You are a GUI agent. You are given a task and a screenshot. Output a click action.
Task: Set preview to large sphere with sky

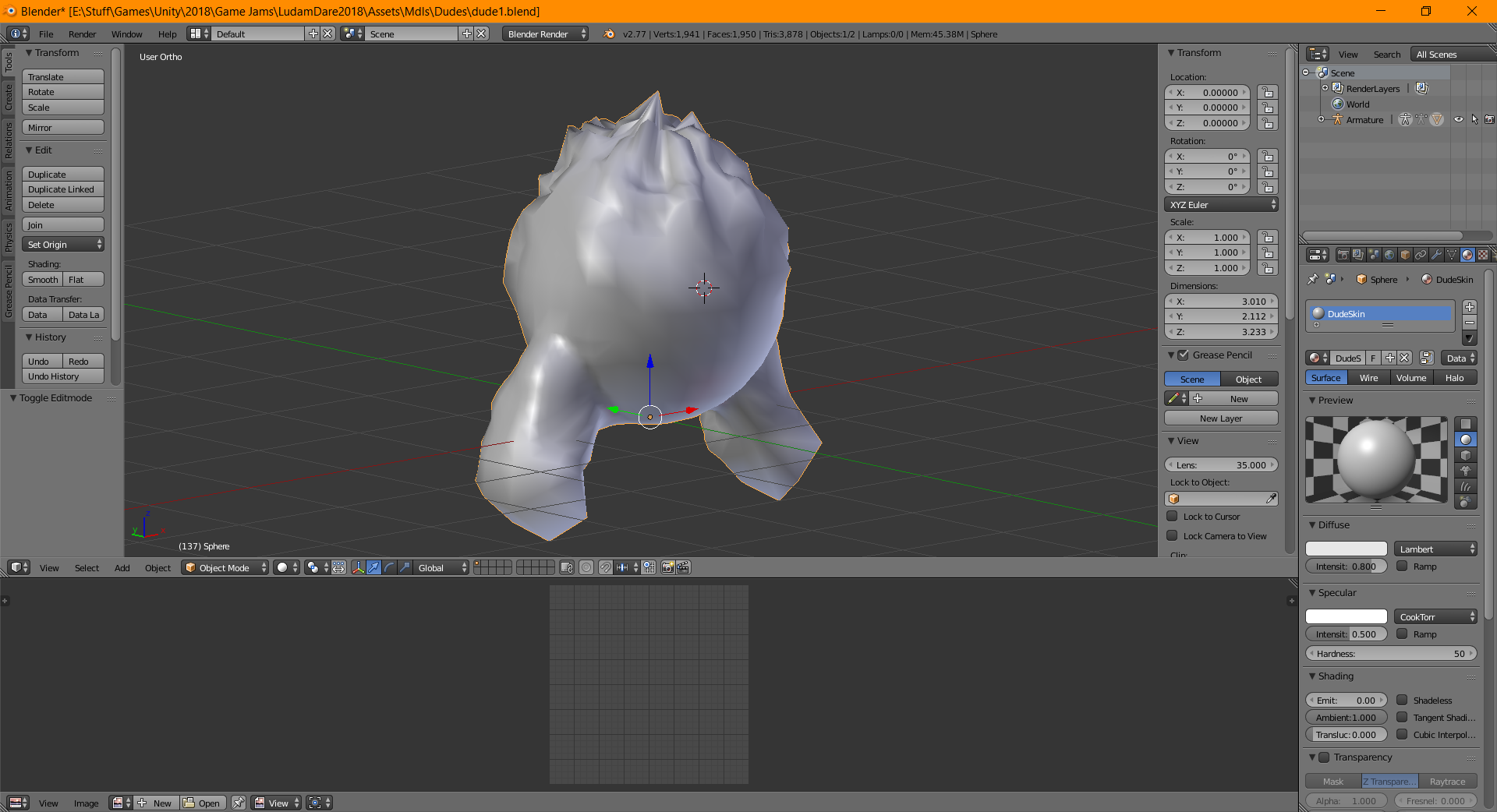coord(1466,502)
